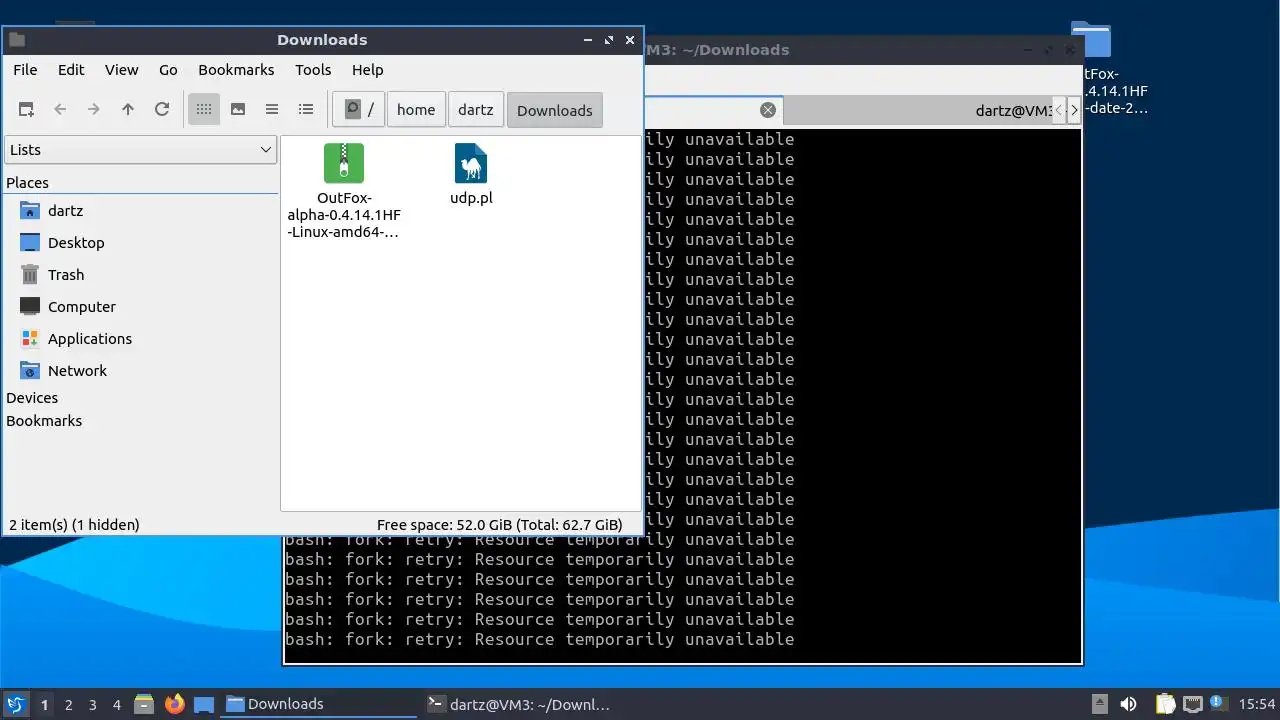Open the Bookmarks menu
1280x720 pixels.
click(x=236, y=70)
